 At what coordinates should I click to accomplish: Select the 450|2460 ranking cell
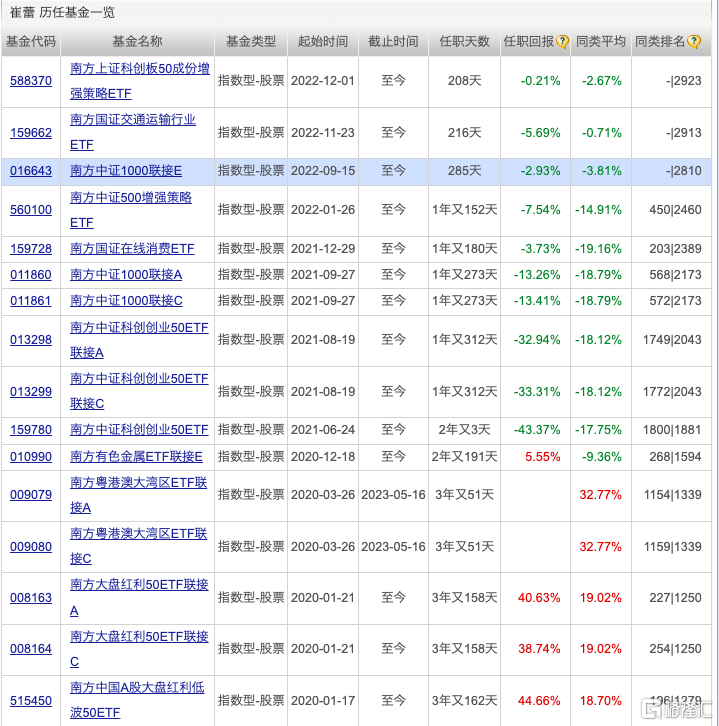click(671, 210)
